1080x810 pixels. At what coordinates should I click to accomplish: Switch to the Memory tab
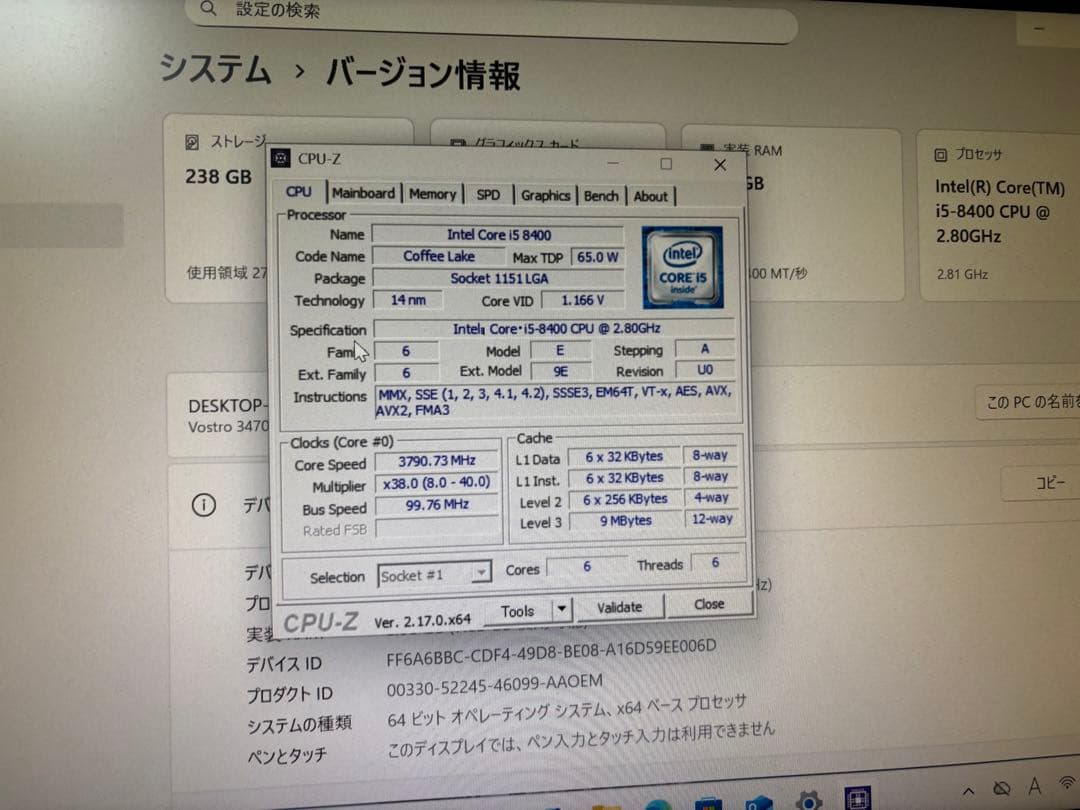click(433, 195)
